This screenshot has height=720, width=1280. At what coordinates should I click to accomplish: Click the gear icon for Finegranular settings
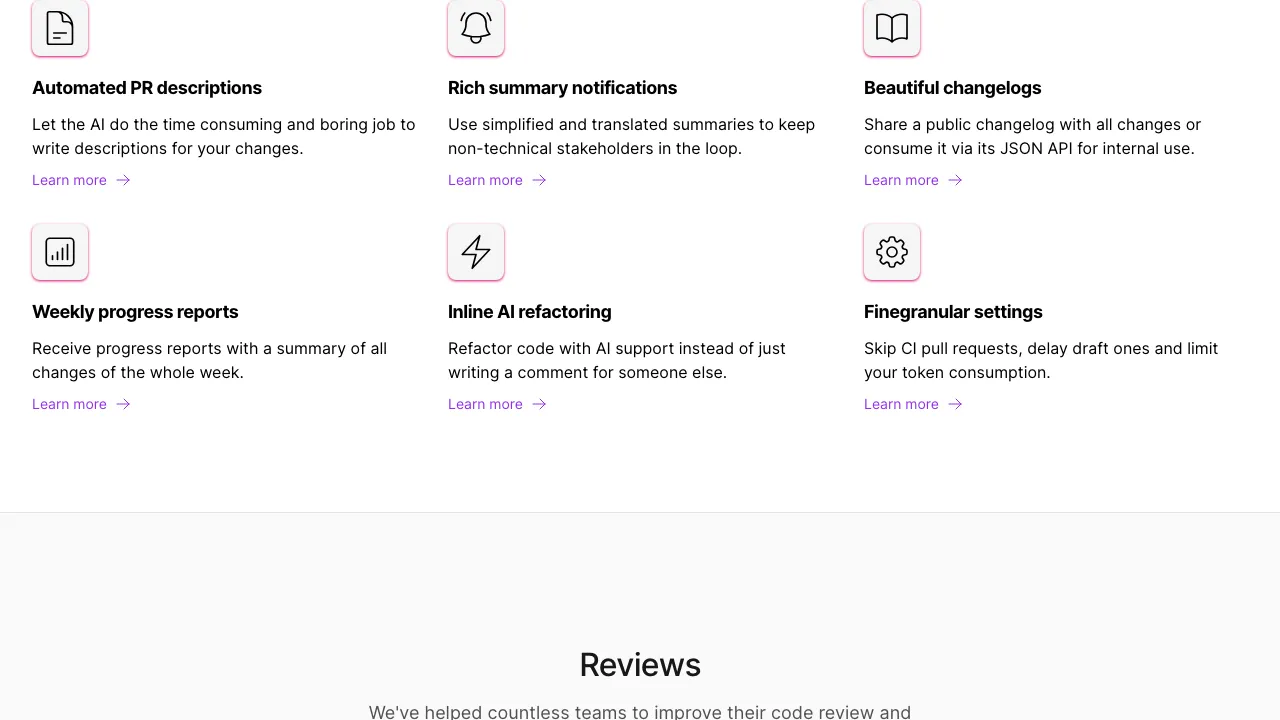click(x=892, y=252)
